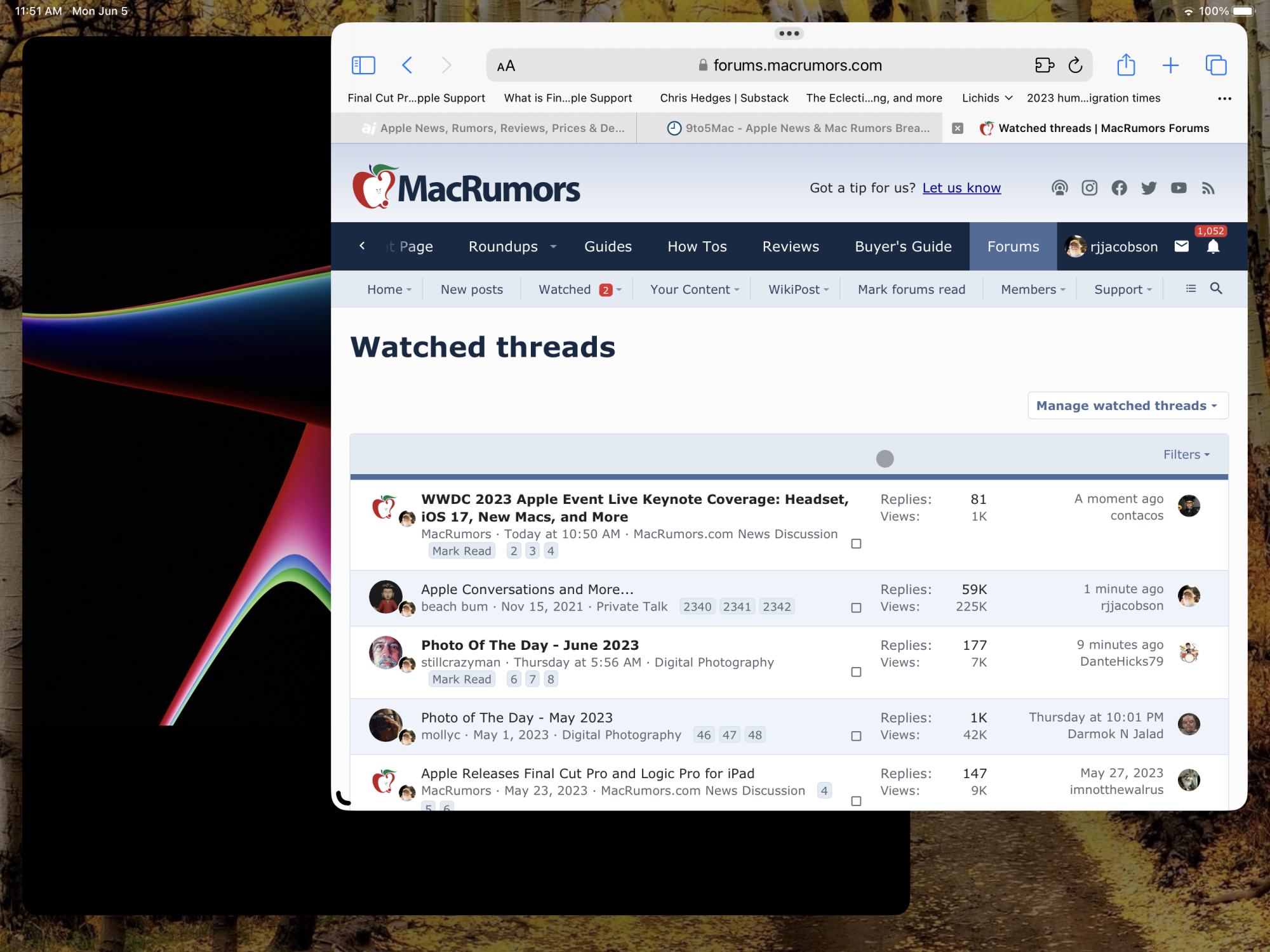
Task: Show tab overview icon
Action: pos(1216,65)
